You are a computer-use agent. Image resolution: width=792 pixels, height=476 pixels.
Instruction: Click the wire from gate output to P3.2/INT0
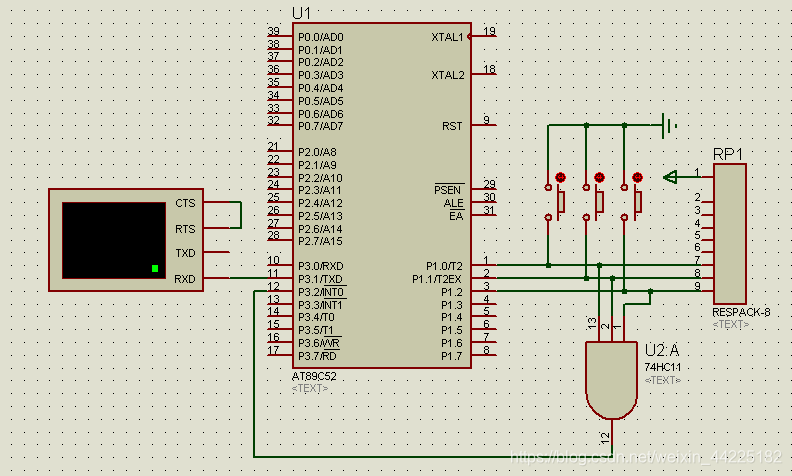click(x=432, y=456)
